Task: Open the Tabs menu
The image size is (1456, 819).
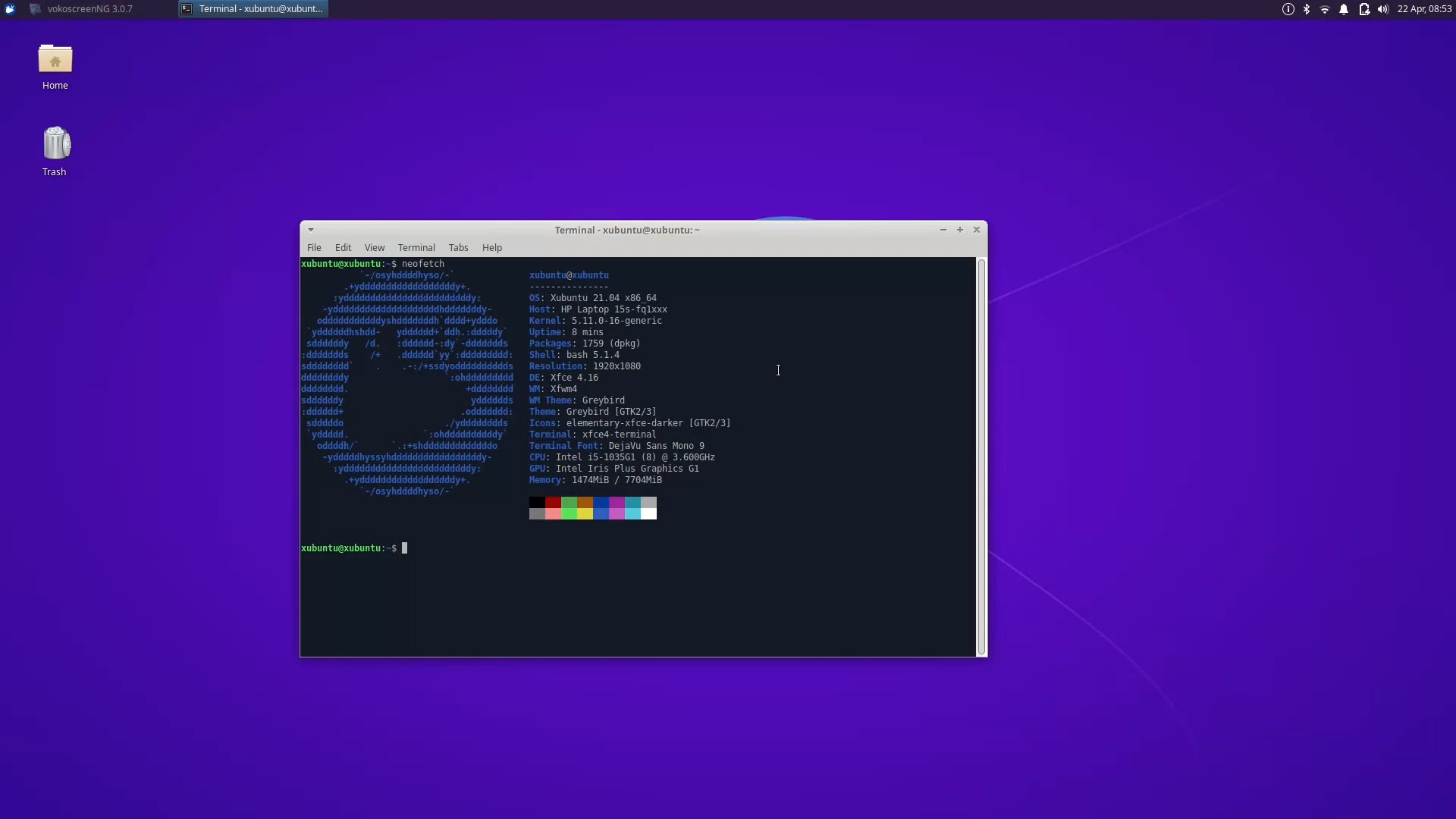Action: [x=458, y=247]
